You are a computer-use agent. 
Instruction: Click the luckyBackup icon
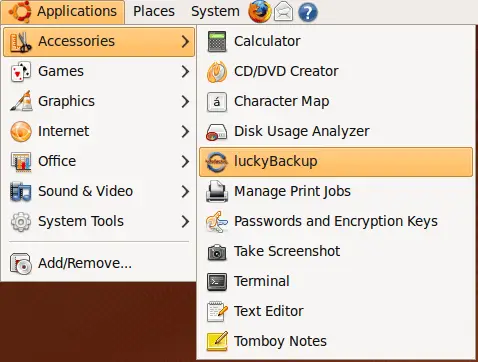(x=217, y=162)
